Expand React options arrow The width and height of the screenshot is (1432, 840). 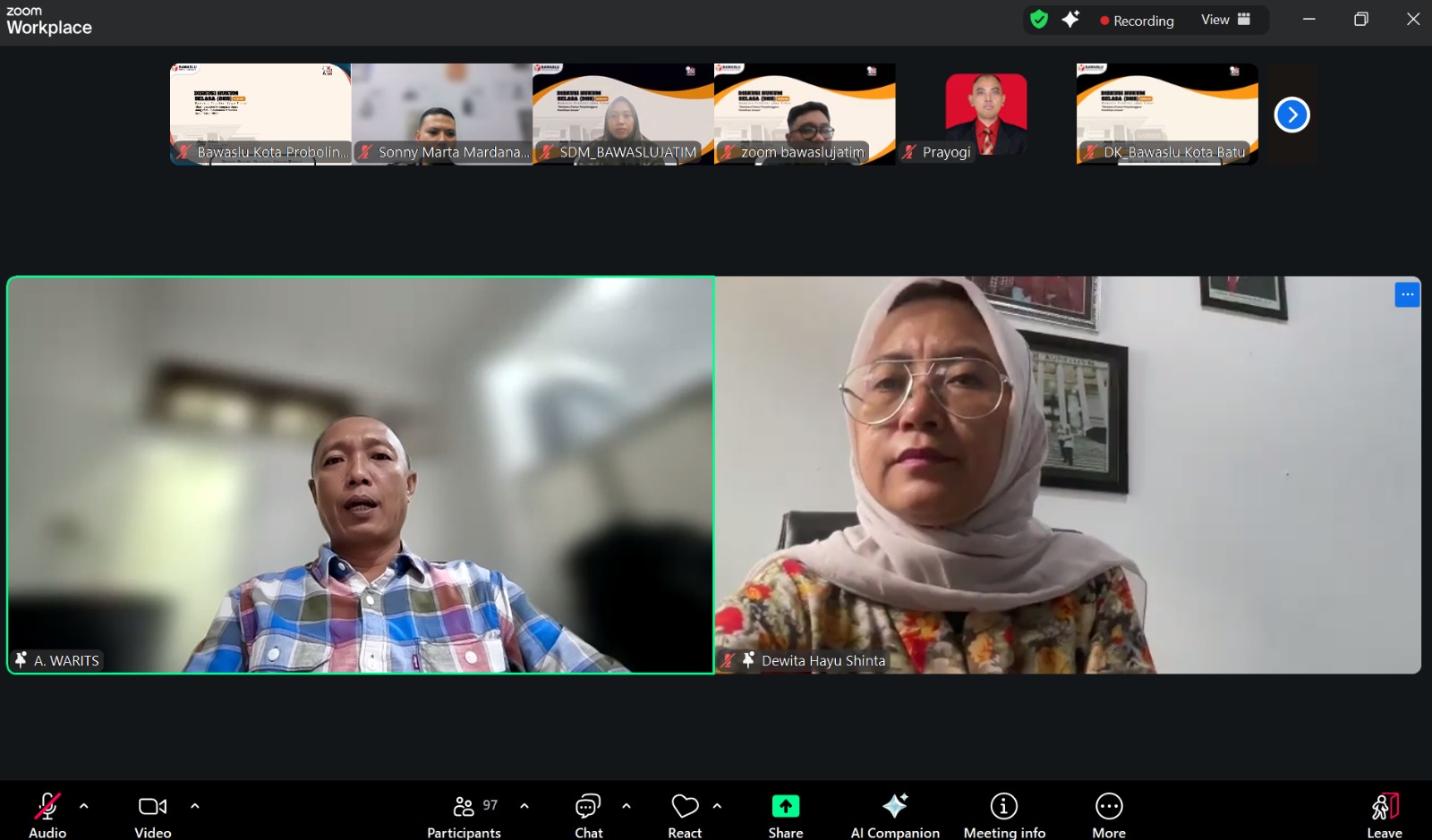[x=717, y=806]
